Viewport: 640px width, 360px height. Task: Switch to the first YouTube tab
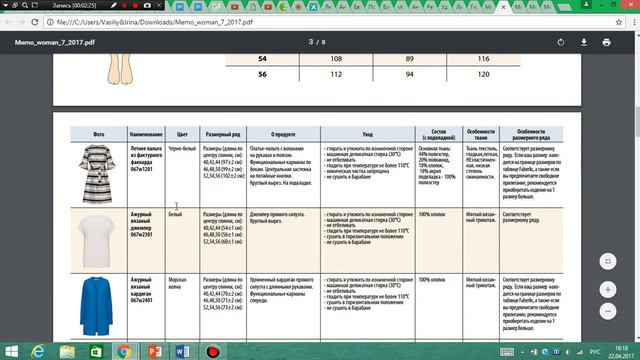coord(235,7)
